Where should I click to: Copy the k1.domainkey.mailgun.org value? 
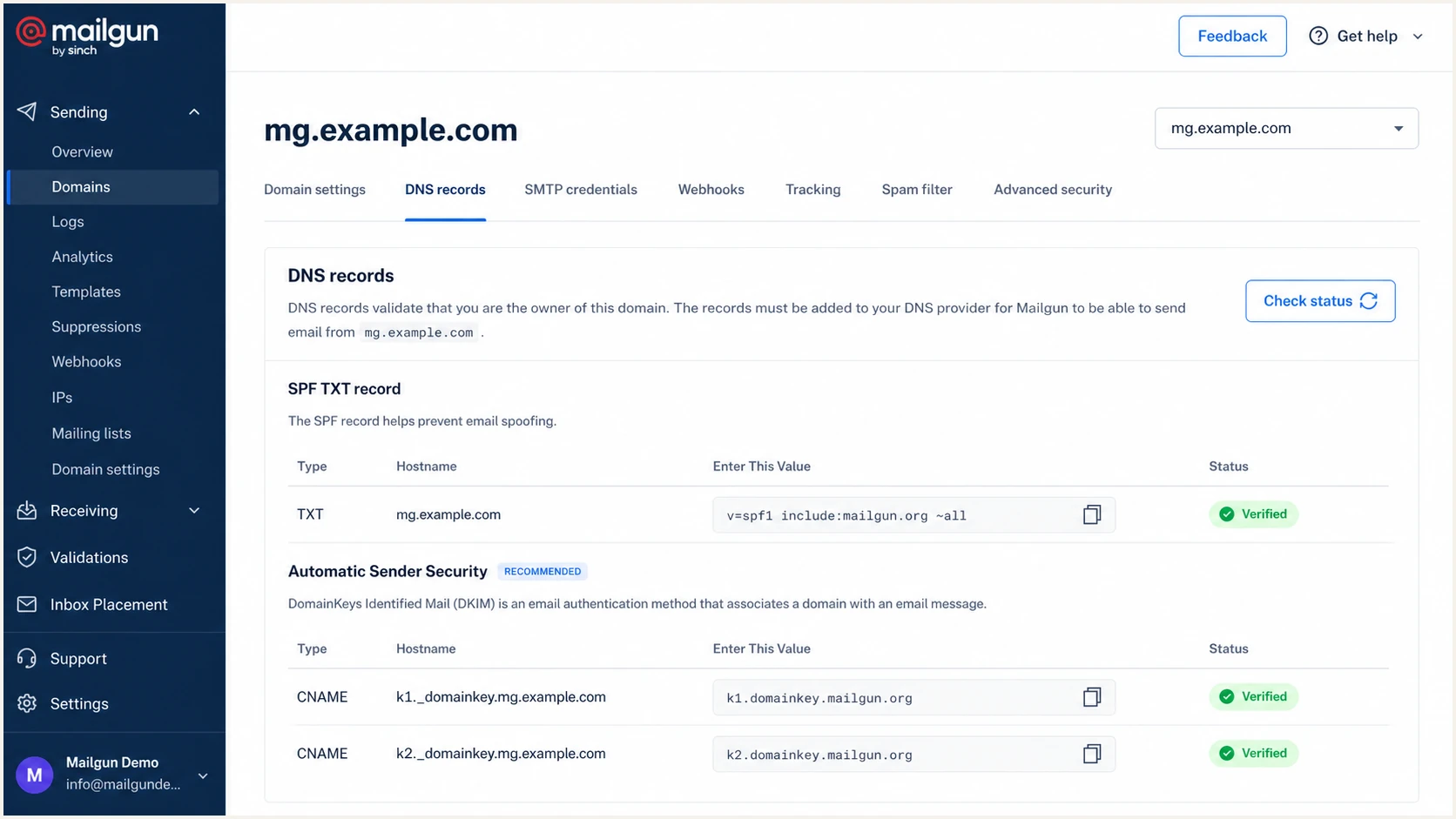(1092, 697)
